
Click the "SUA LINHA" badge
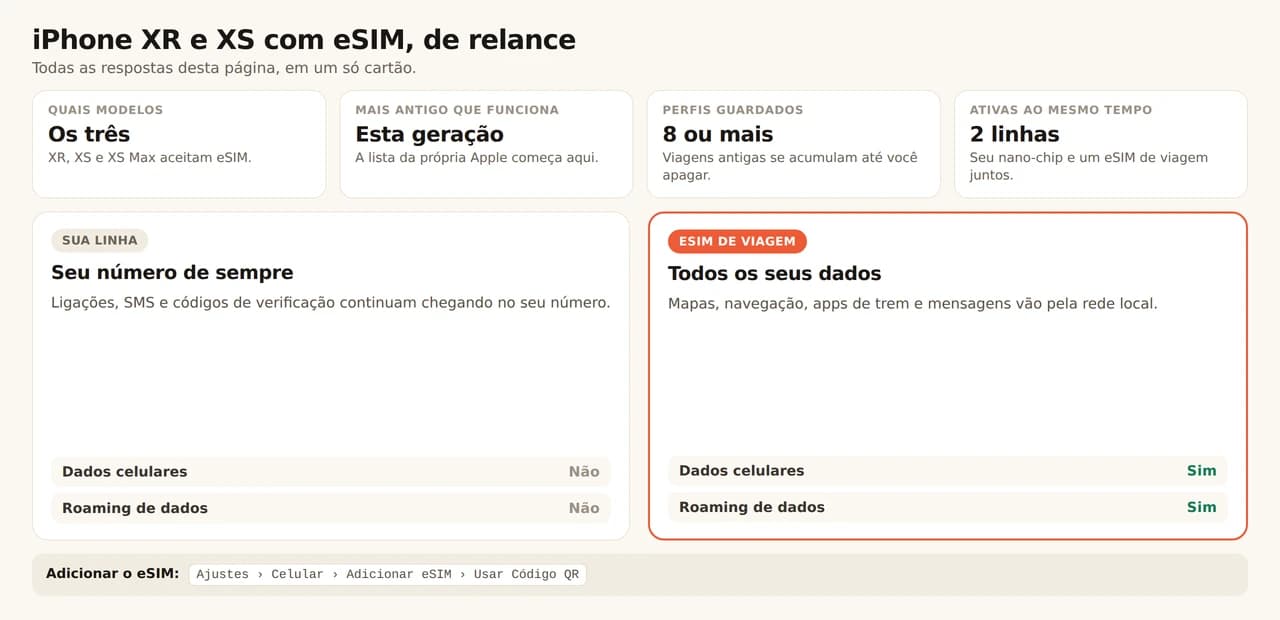[100, 240]
